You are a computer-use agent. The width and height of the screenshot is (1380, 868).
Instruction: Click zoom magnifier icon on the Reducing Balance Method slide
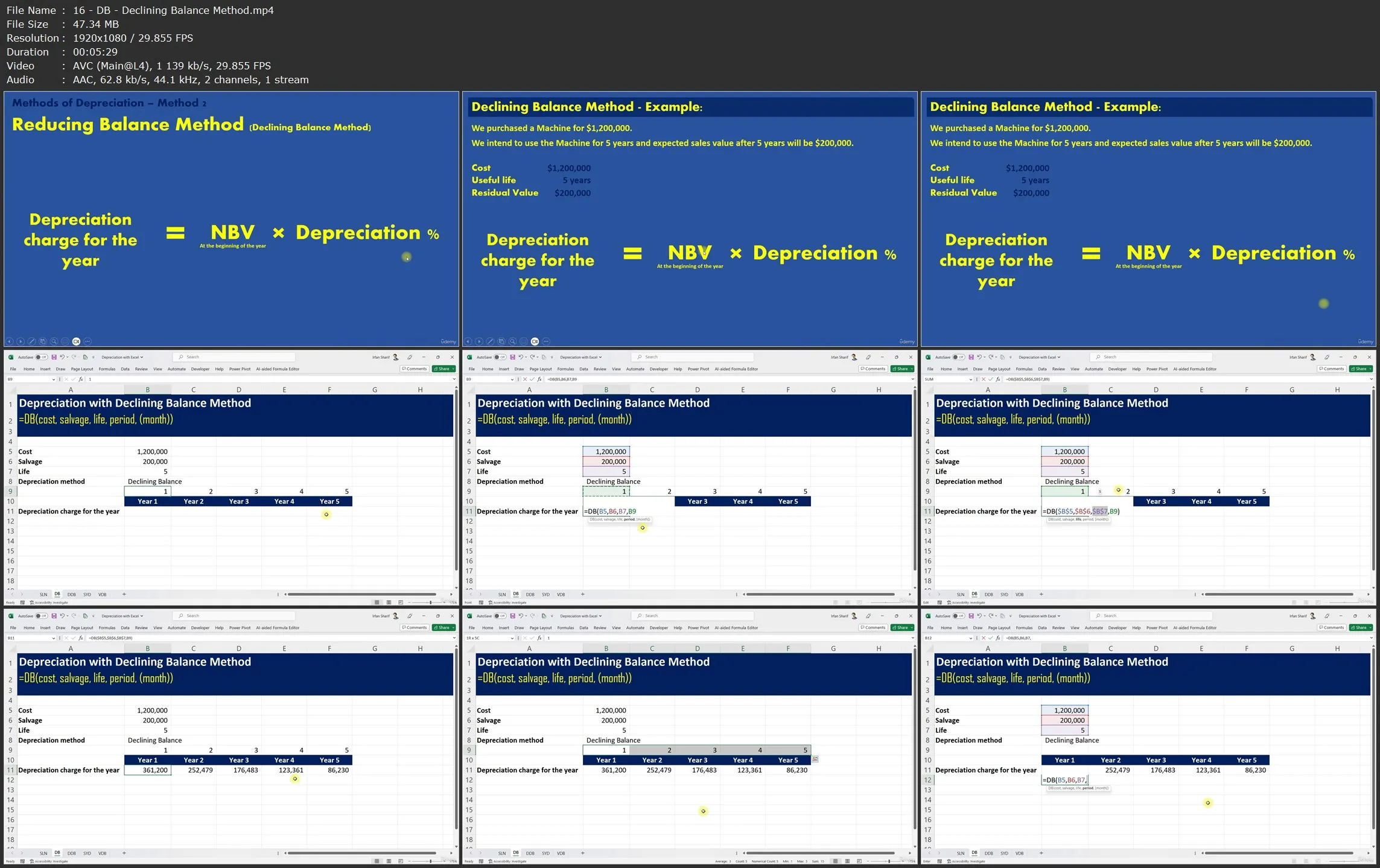pos(54,341)
